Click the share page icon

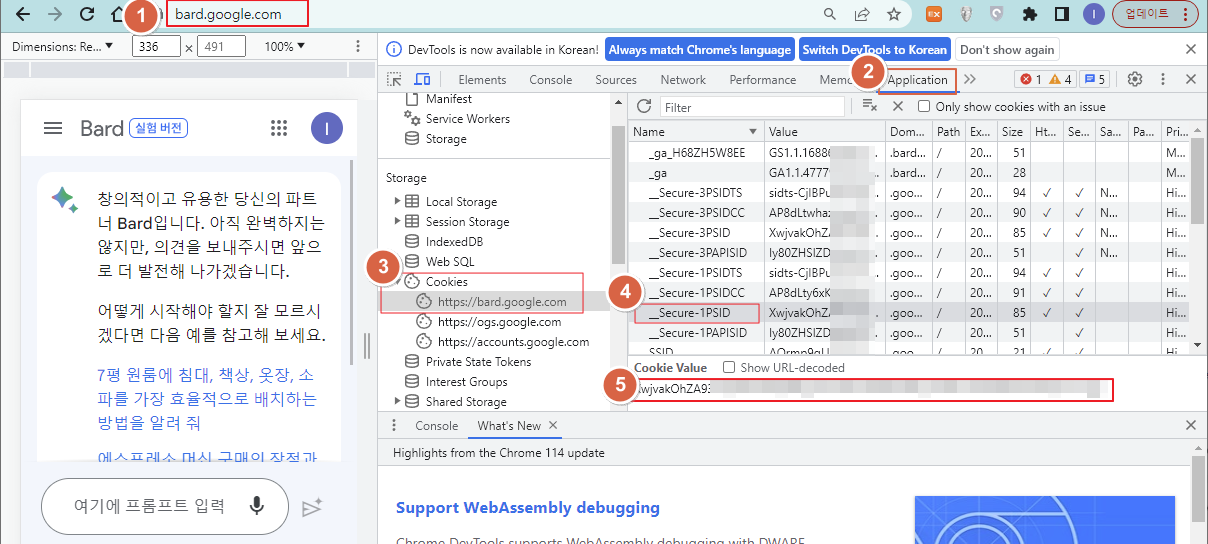tap(861, 14)
